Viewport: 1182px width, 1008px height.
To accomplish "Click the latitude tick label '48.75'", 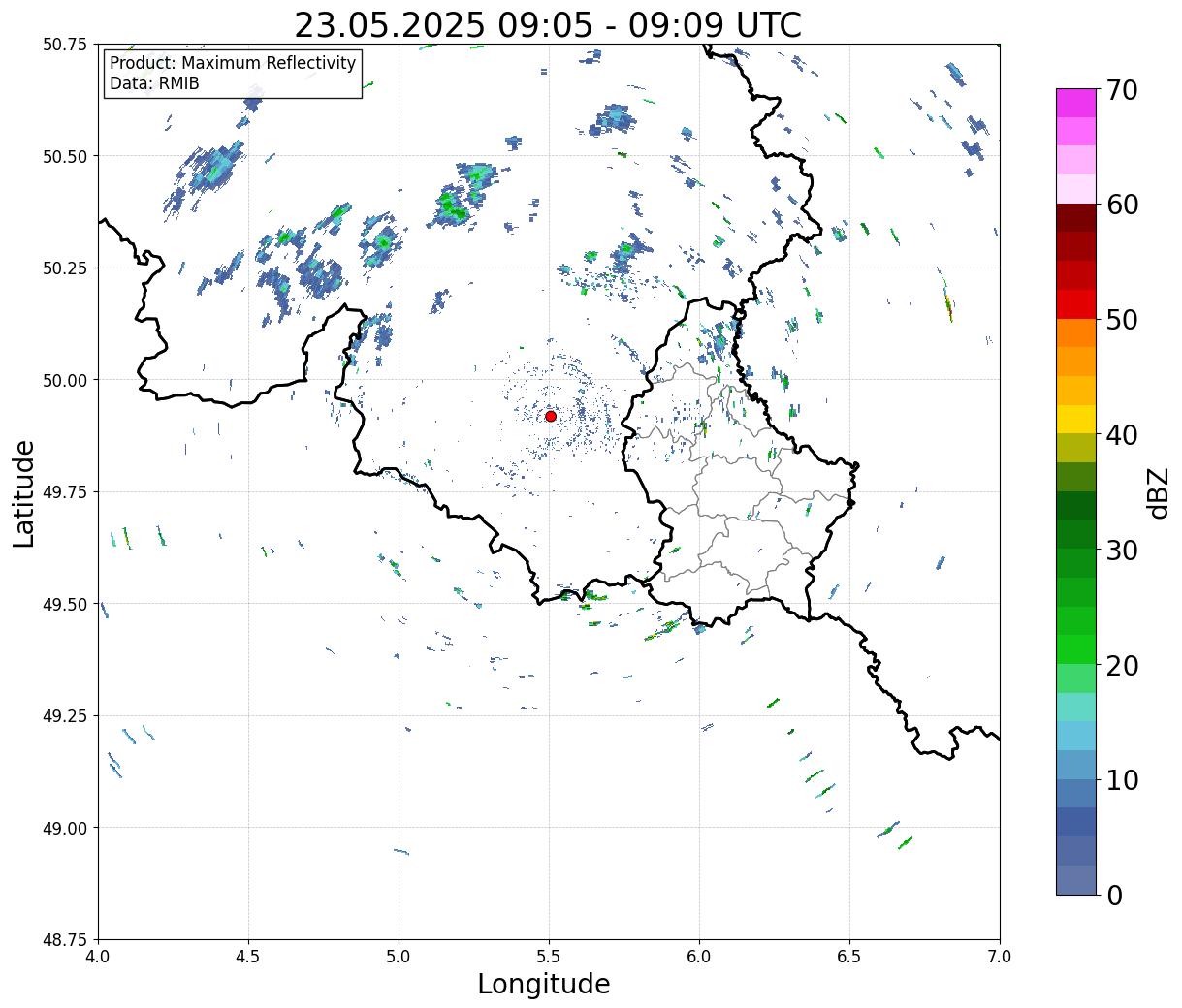I will (64, 940).
